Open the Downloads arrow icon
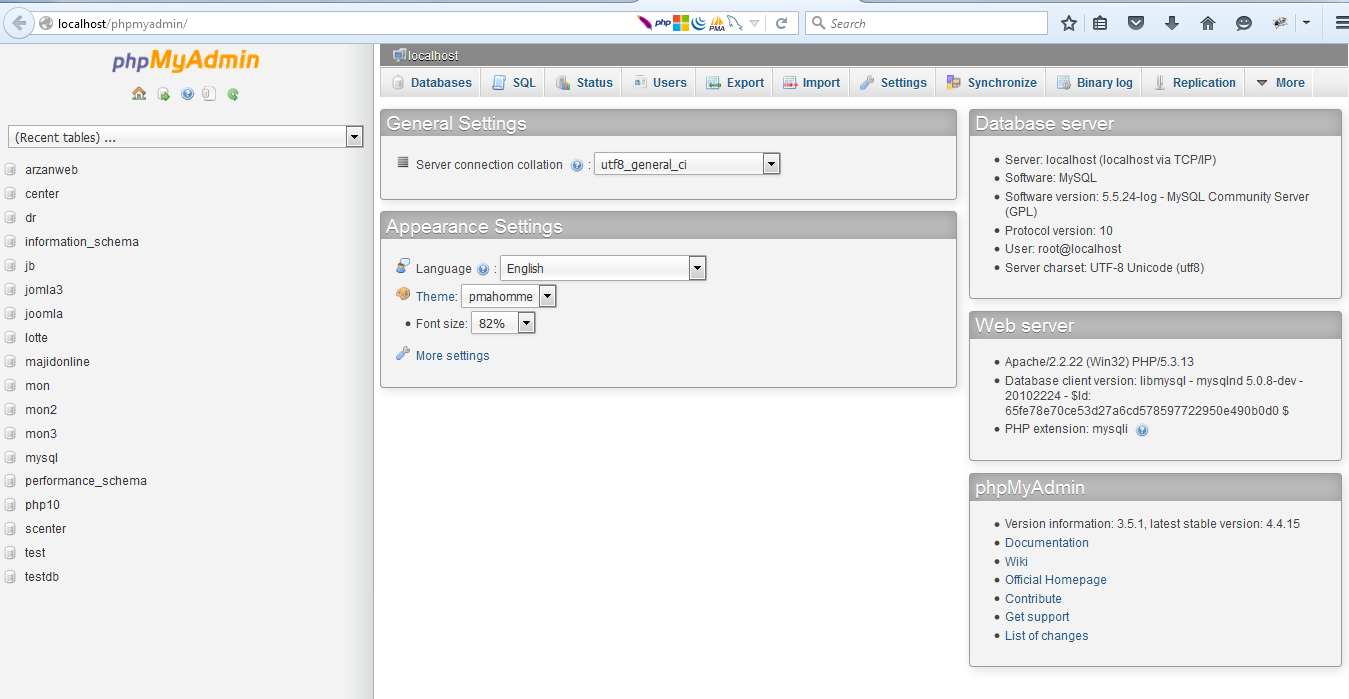The height and width of the screenshot is (699, 1349). coord(1172,23)
